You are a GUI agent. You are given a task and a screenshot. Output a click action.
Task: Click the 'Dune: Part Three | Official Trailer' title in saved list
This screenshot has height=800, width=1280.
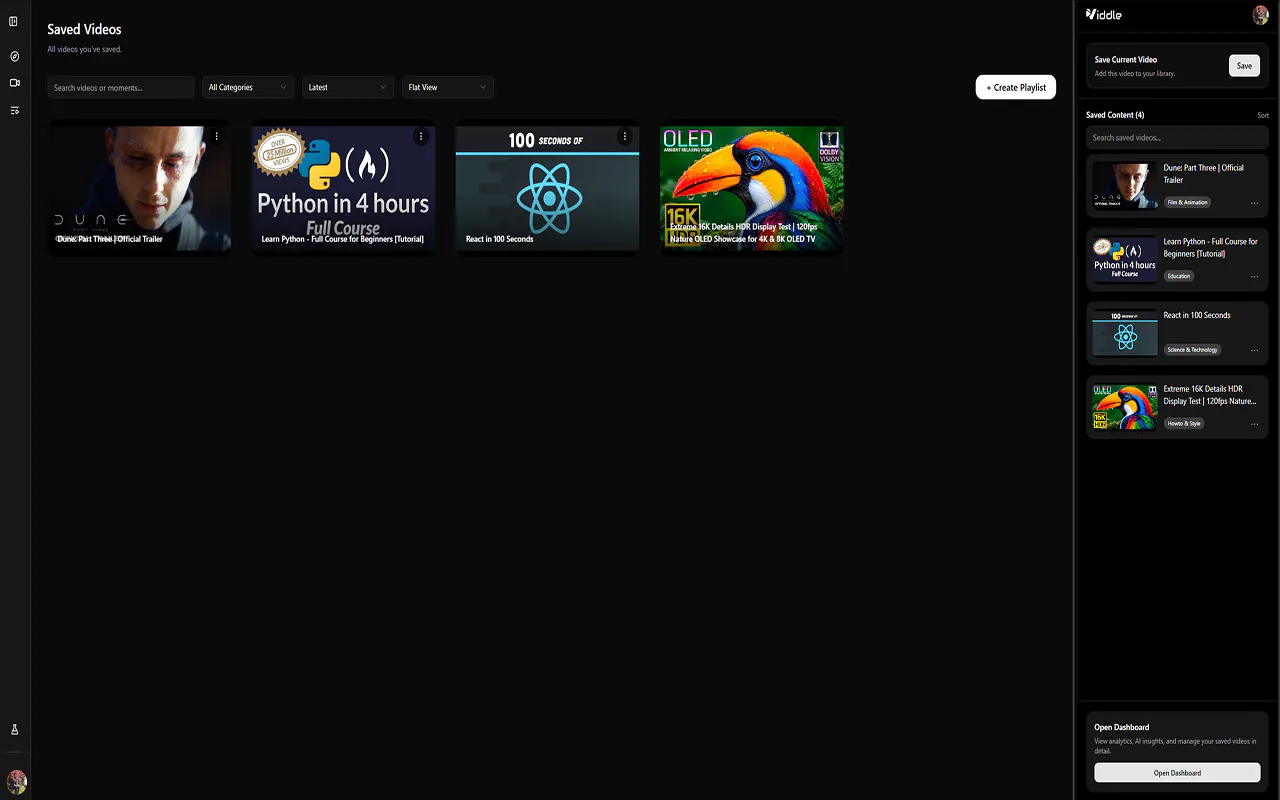(1204, 174)
